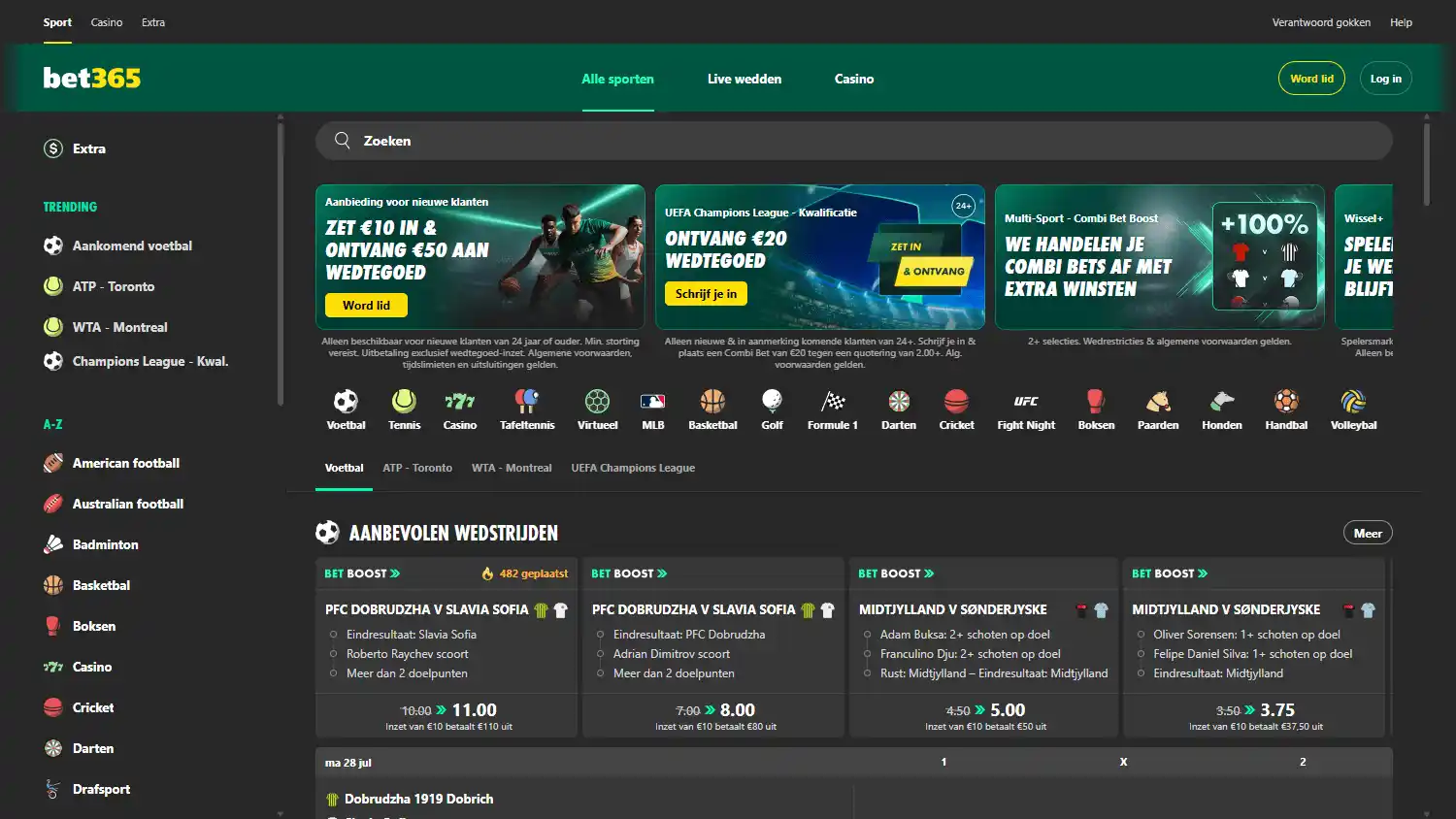This screenshot has height=819, width=1456.
Task: Select the UEFA Champions League tab
Action: click(633, 468)
